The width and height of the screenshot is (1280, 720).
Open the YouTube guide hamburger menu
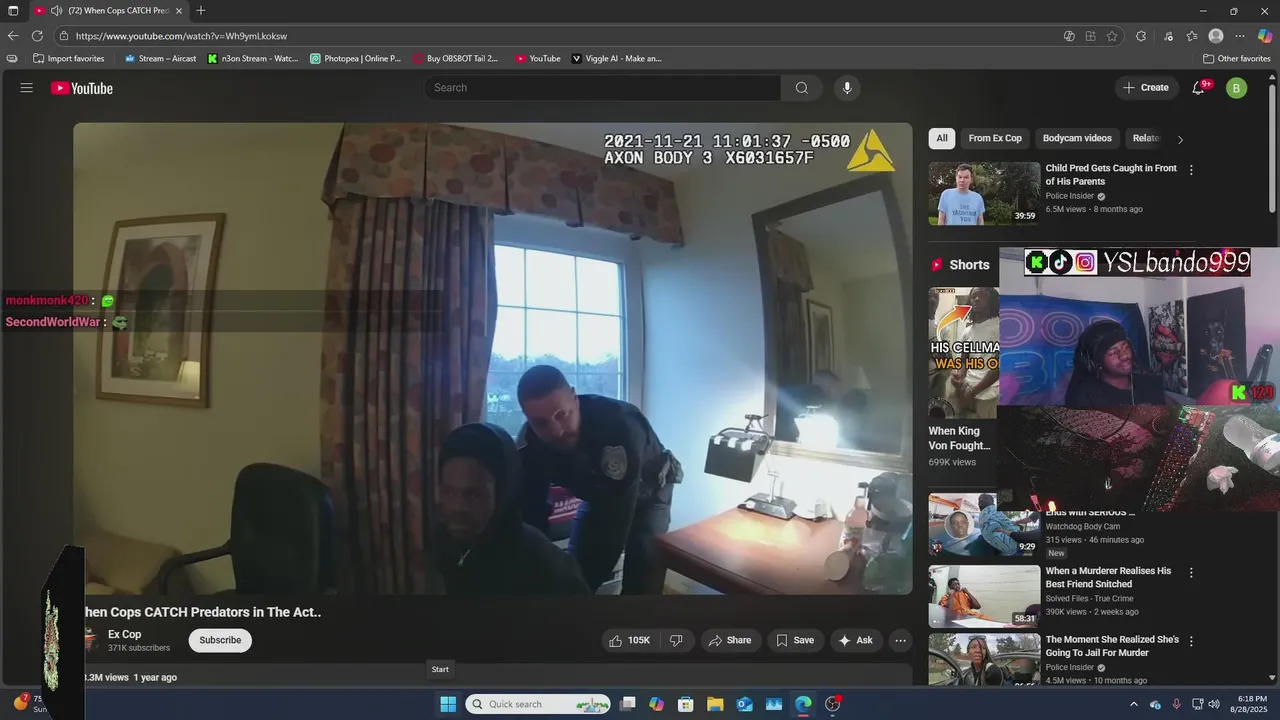click(x=27, y=88)
